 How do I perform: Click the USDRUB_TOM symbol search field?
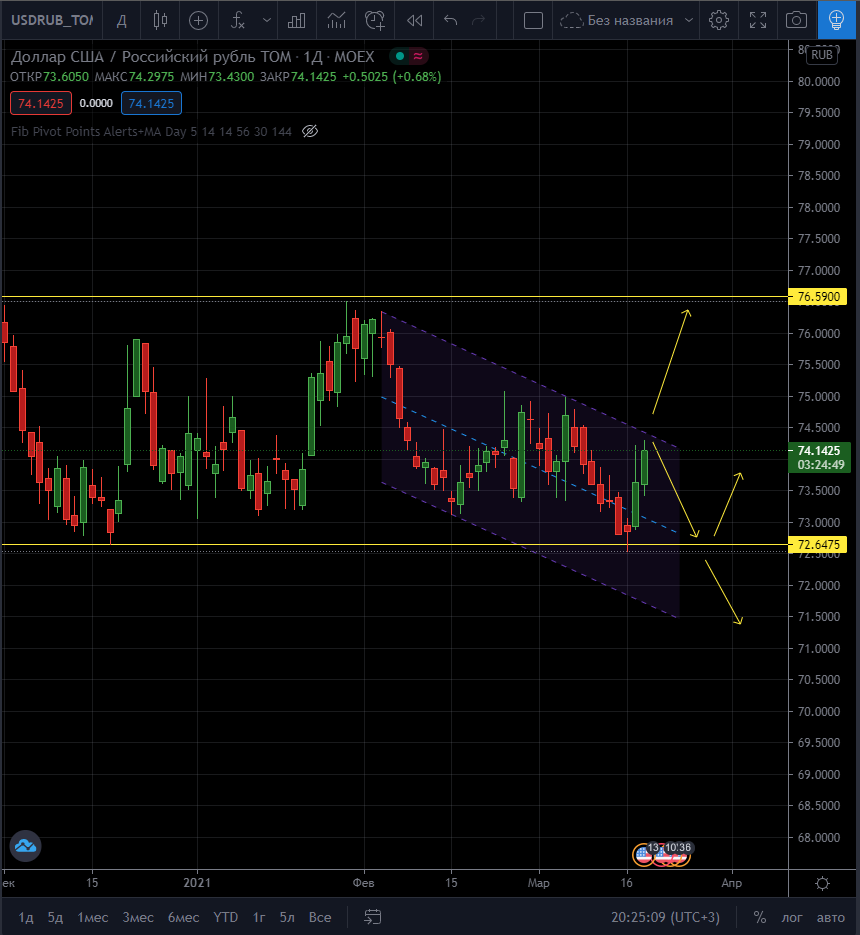[52, 20]
